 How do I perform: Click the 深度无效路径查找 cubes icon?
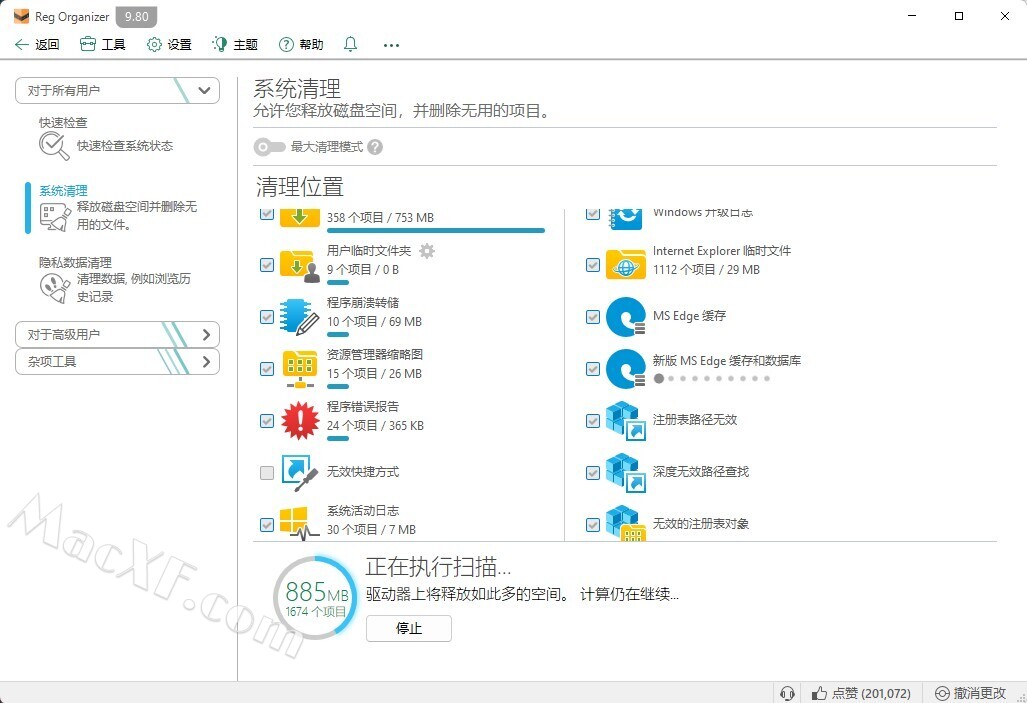pos(626,472)
